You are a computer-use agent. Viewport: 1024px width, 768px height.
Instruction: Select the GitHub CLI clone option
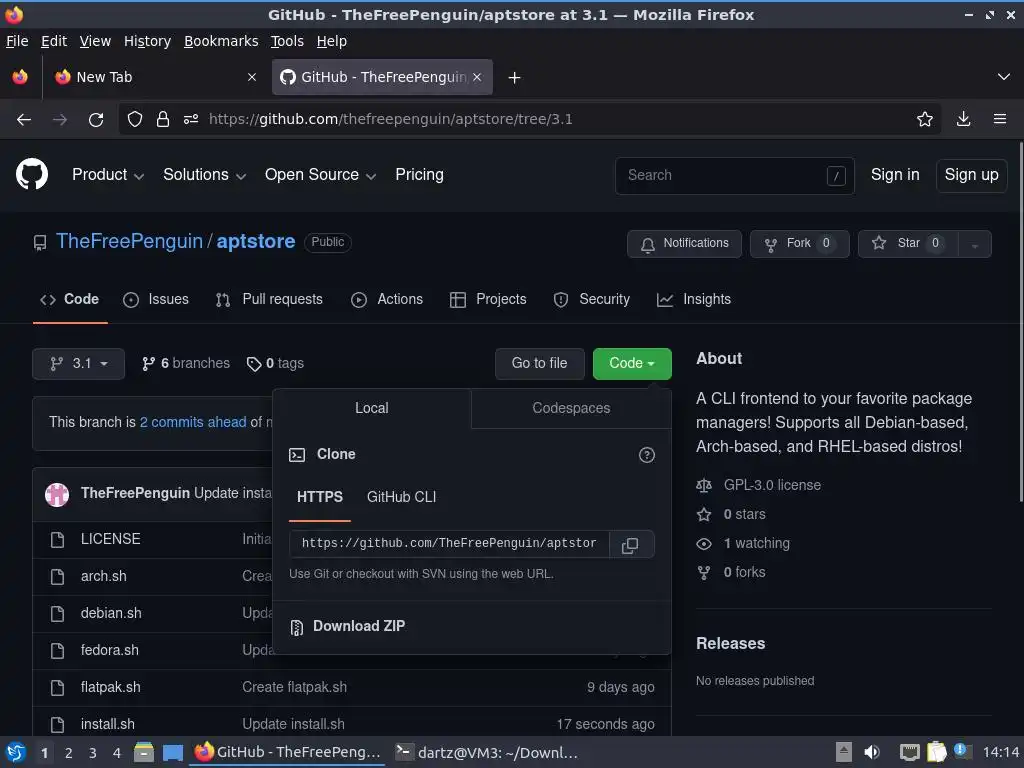(401, 498)
